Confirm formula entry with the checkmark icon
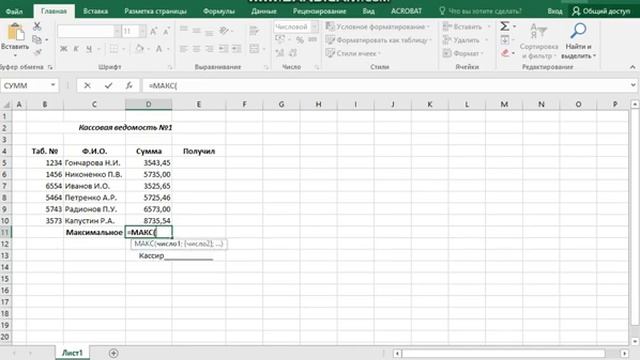Viewport: 640px width, 360px height. [108, 85]
